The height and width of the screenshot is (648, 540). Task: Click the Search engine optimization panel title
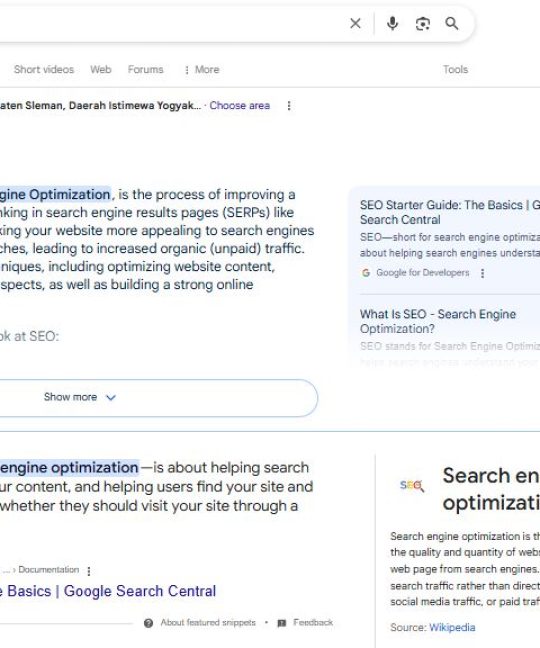point(491,489)
